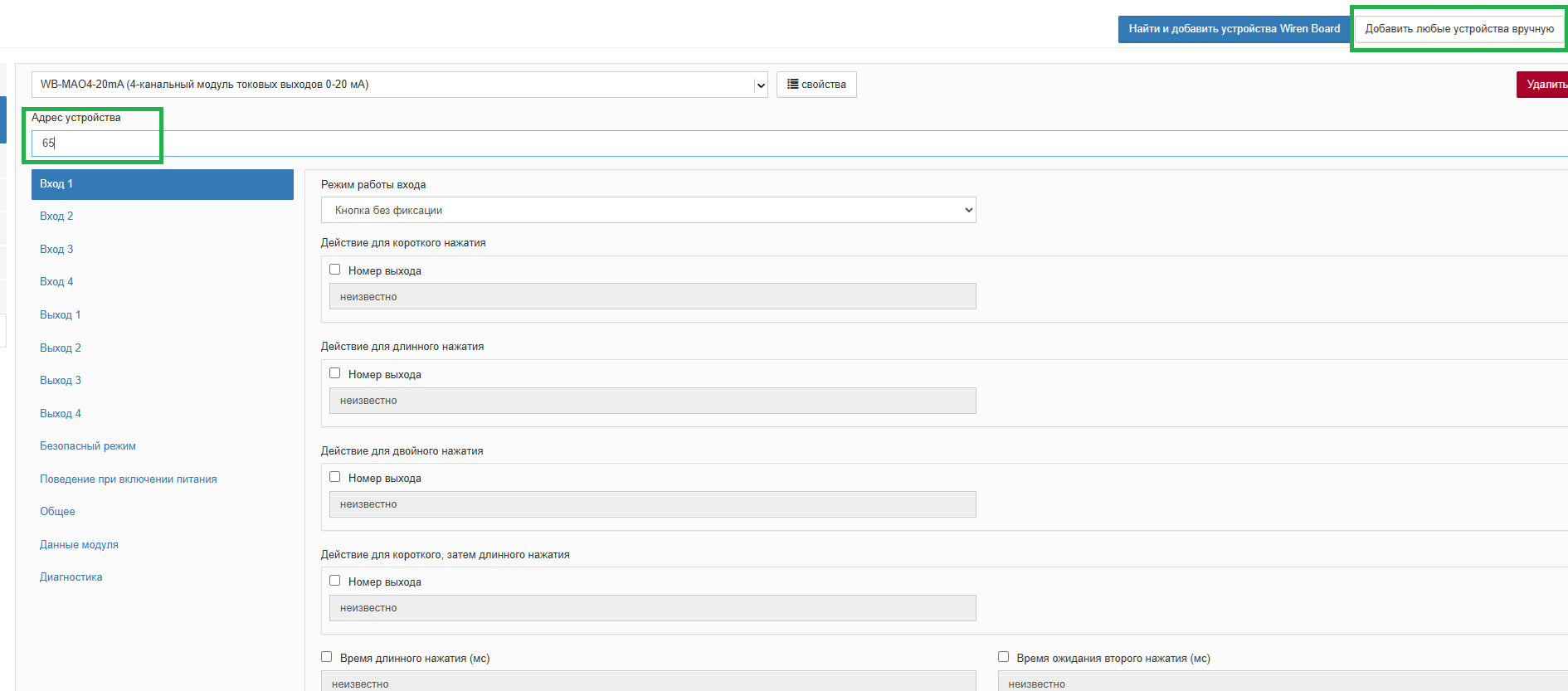The height and width of the screenshot is (691, 1568).
Task: Toggle the long press time (ms) checkbox
Action: click(327, 657)
